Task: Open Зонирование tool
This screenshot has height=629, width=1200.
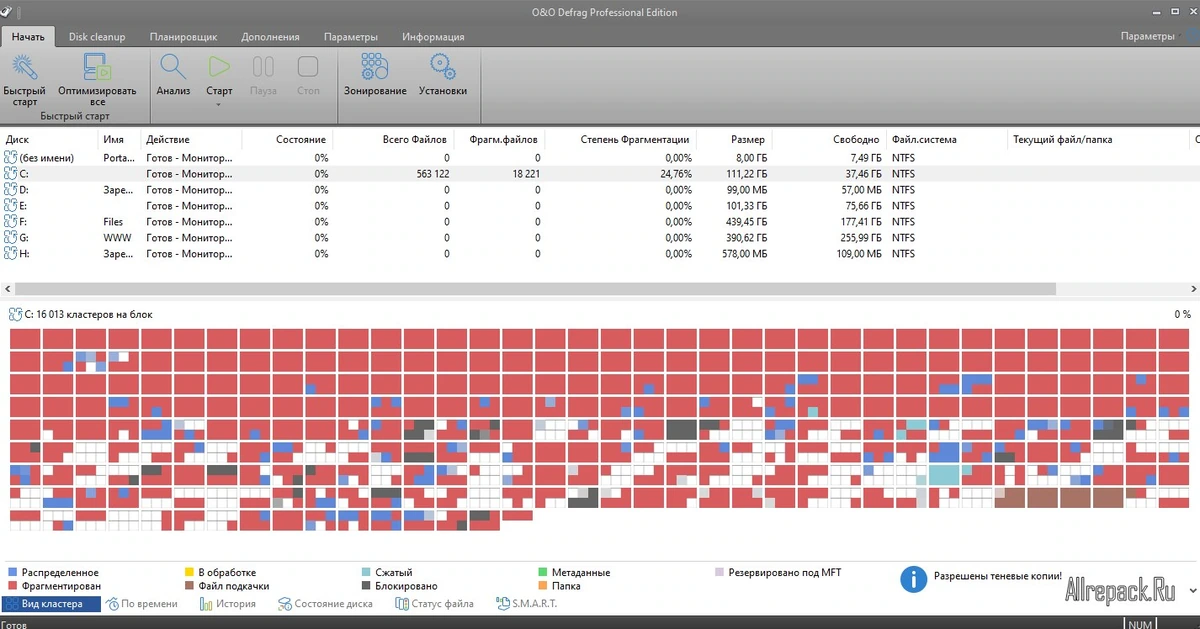Action: click(x=375, y=67)
